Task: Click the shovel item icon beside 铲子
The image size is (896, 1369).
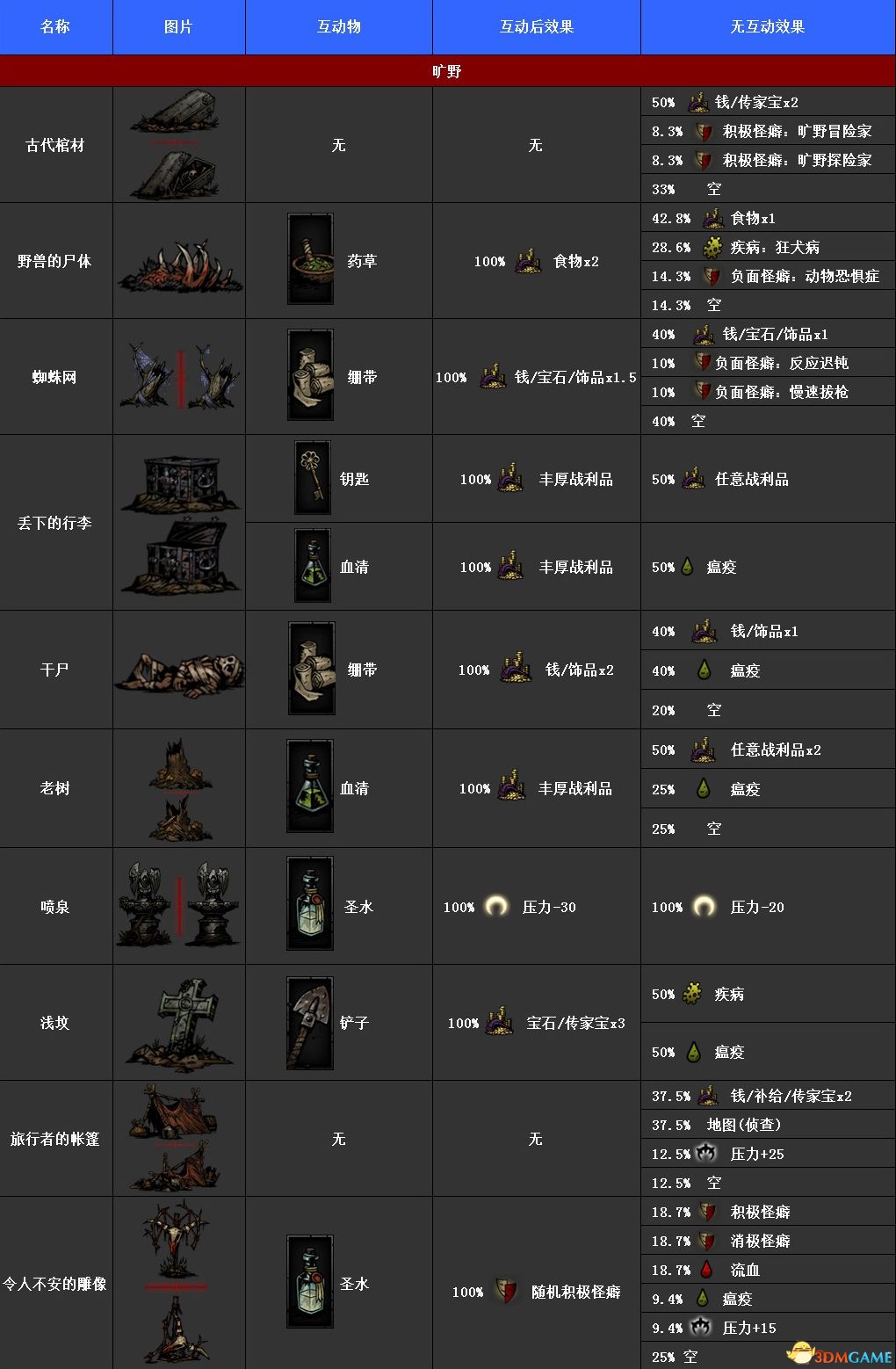Action: point(309,1023)
